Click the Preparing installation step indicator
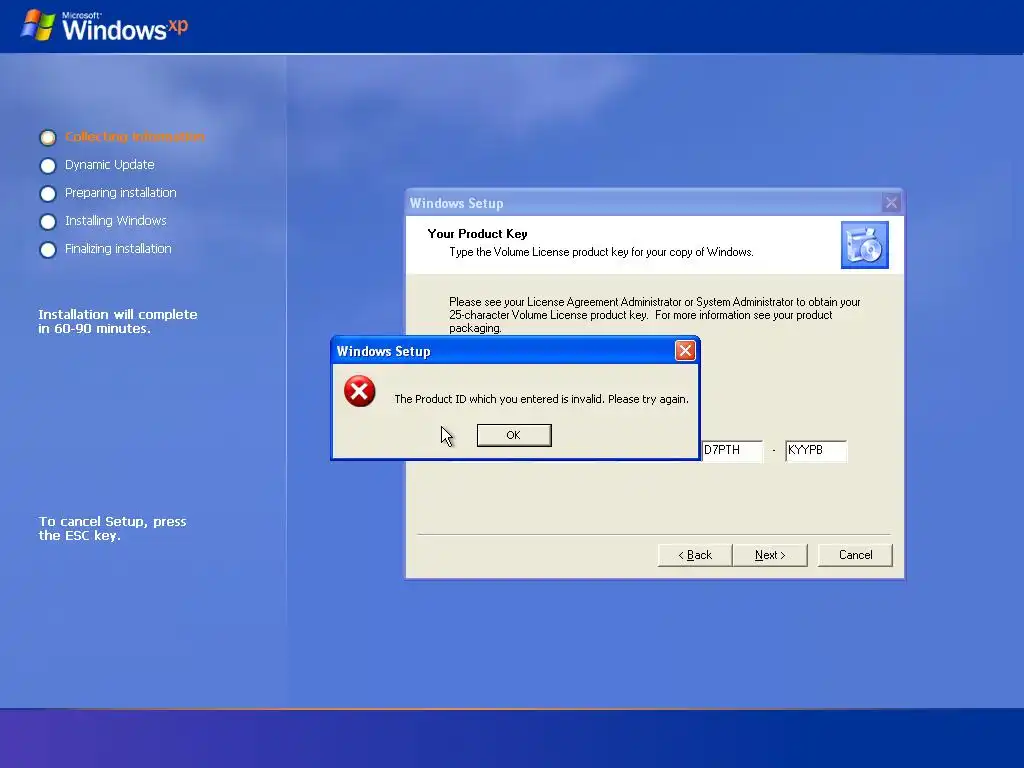The height and width of the screenshot is (768, 1024). [x=48, y=193]
